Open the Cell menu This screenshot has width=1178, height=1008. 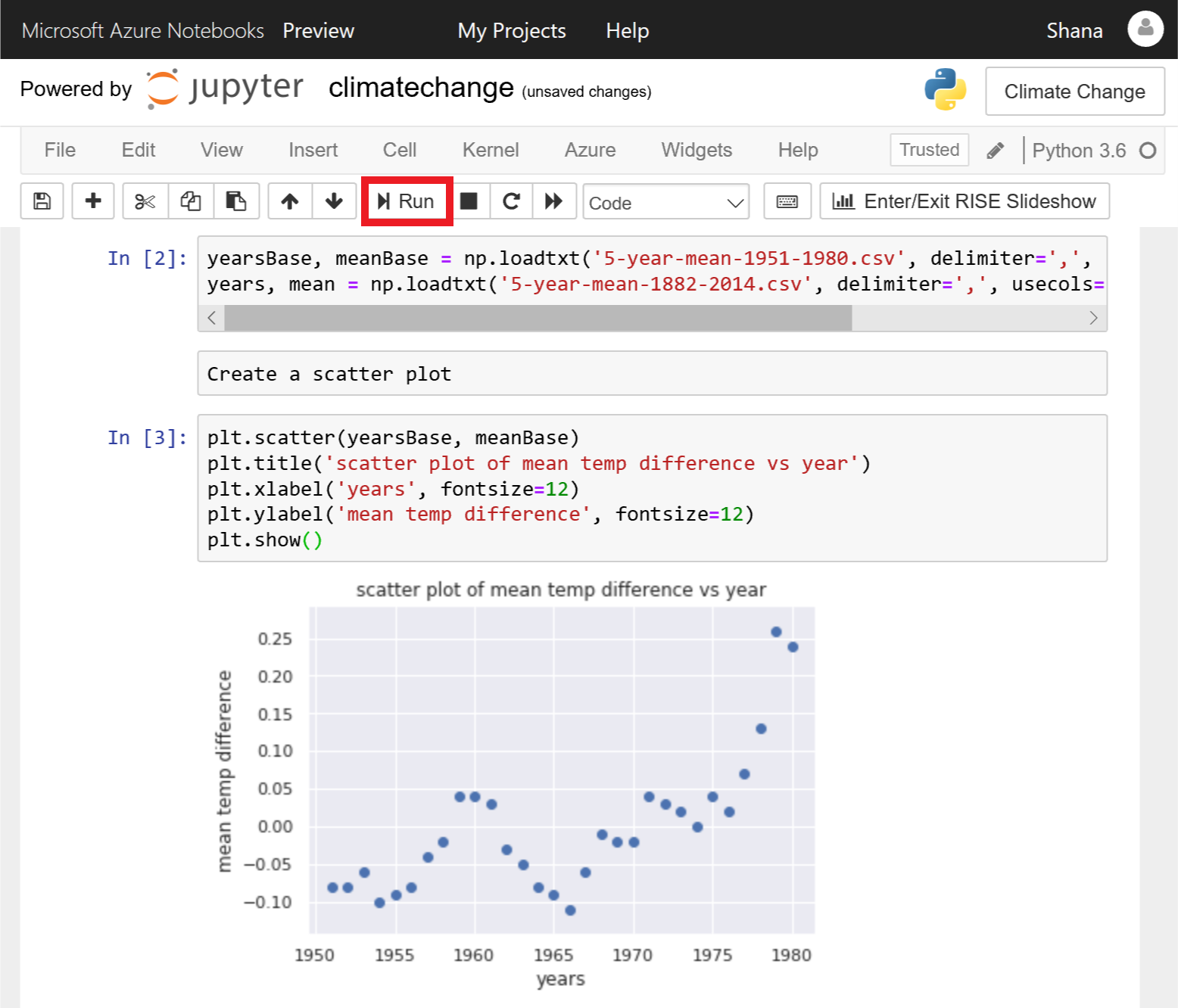(x=399, y=150)
